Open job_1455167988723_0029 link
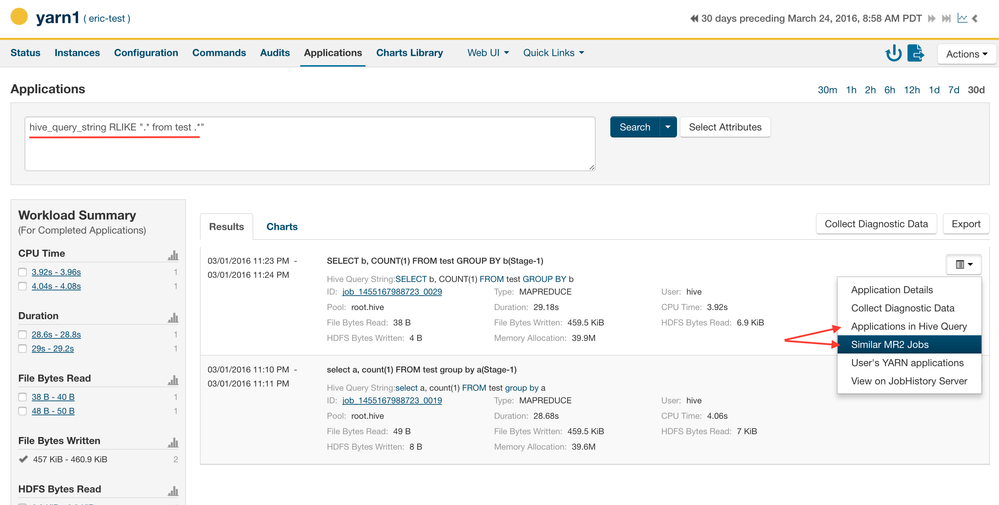 click(392, 292)
